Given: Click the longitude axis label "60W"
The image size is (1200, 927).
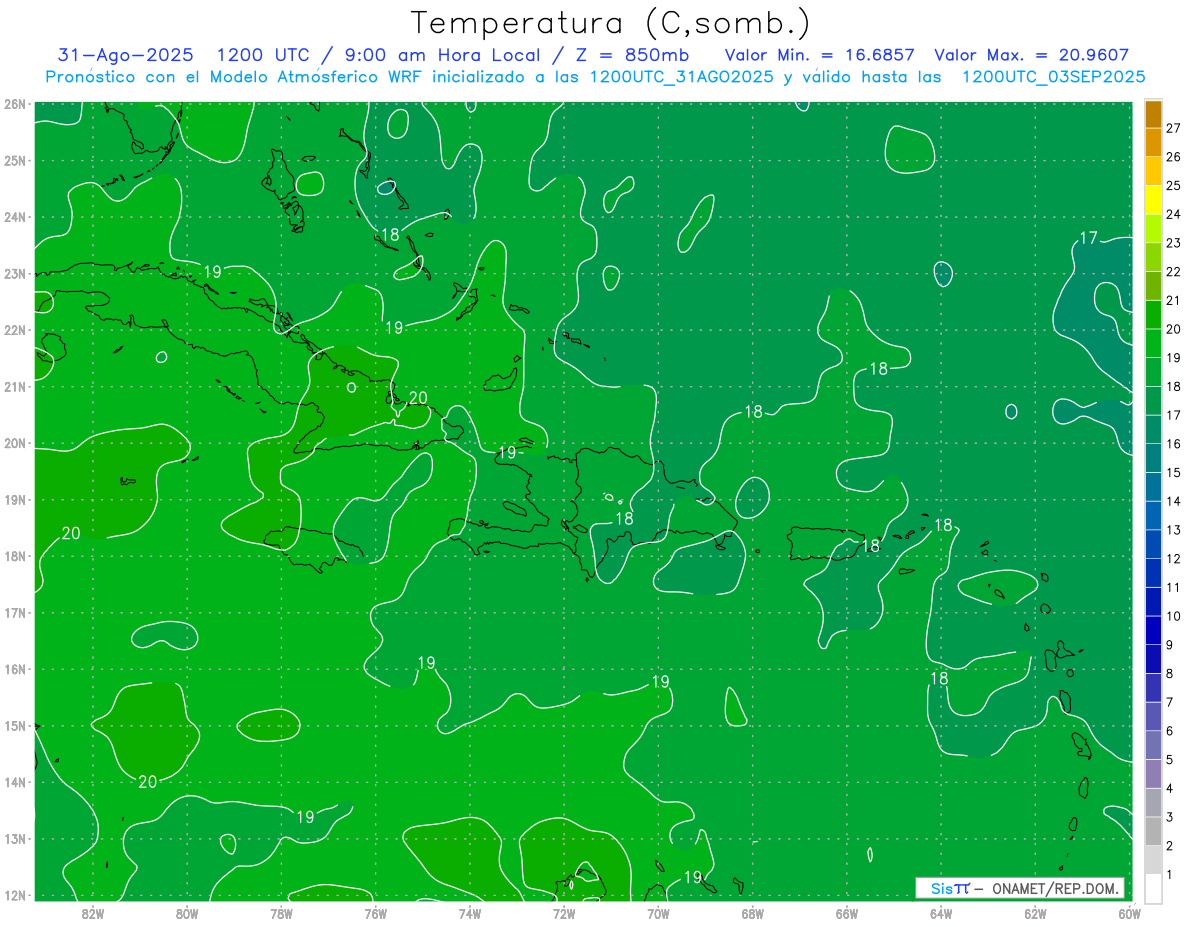Looking at the screenshot, I should 1130,912.
